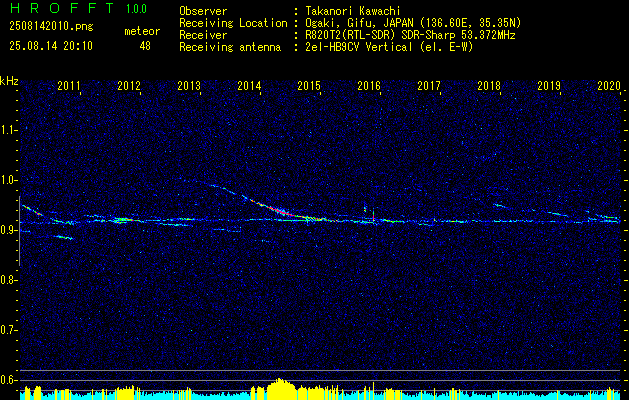The image size is (629, 400).
Task: Click the 0.6 kHz frequency label
Action: 8,380
